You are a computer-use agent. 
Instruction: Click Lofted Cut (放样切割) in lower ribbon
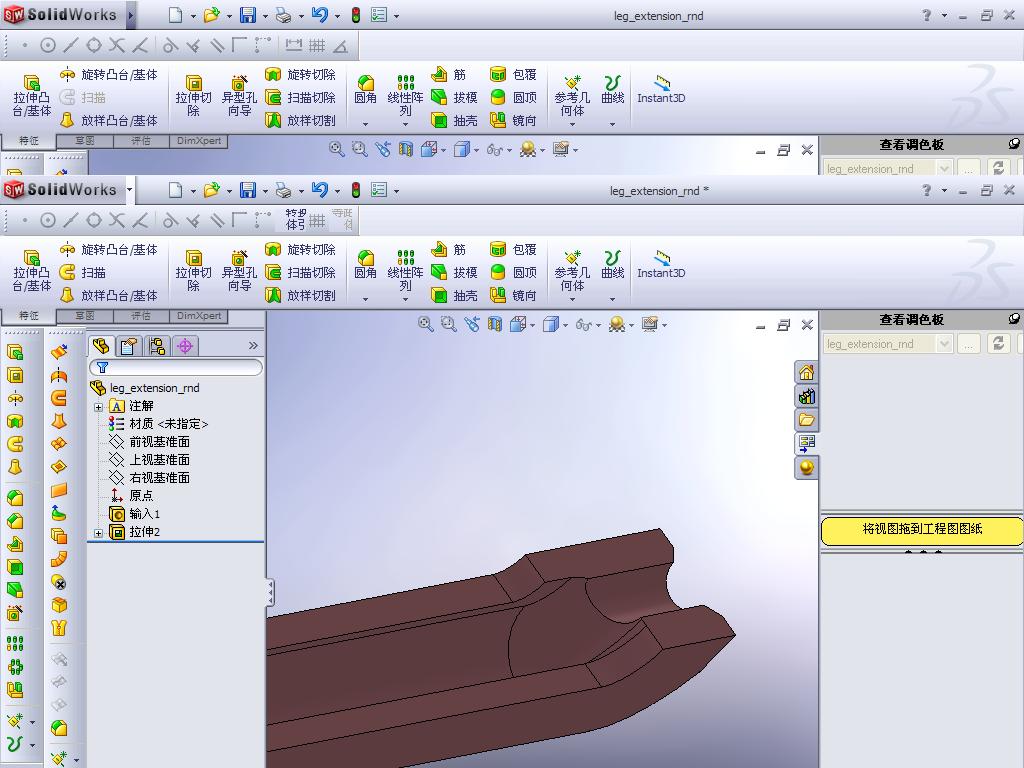pos(300,295)
